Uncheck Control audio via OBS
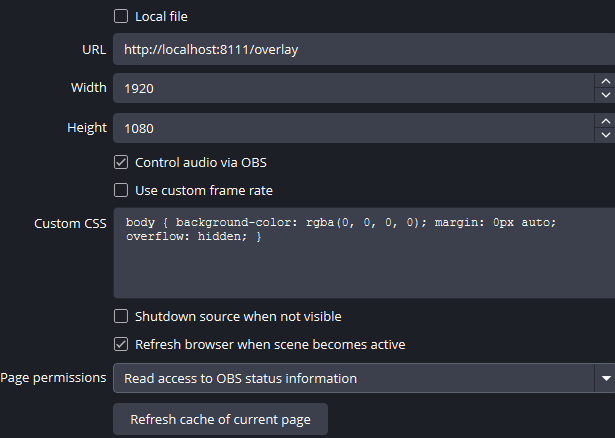 [x=121, y=162]
